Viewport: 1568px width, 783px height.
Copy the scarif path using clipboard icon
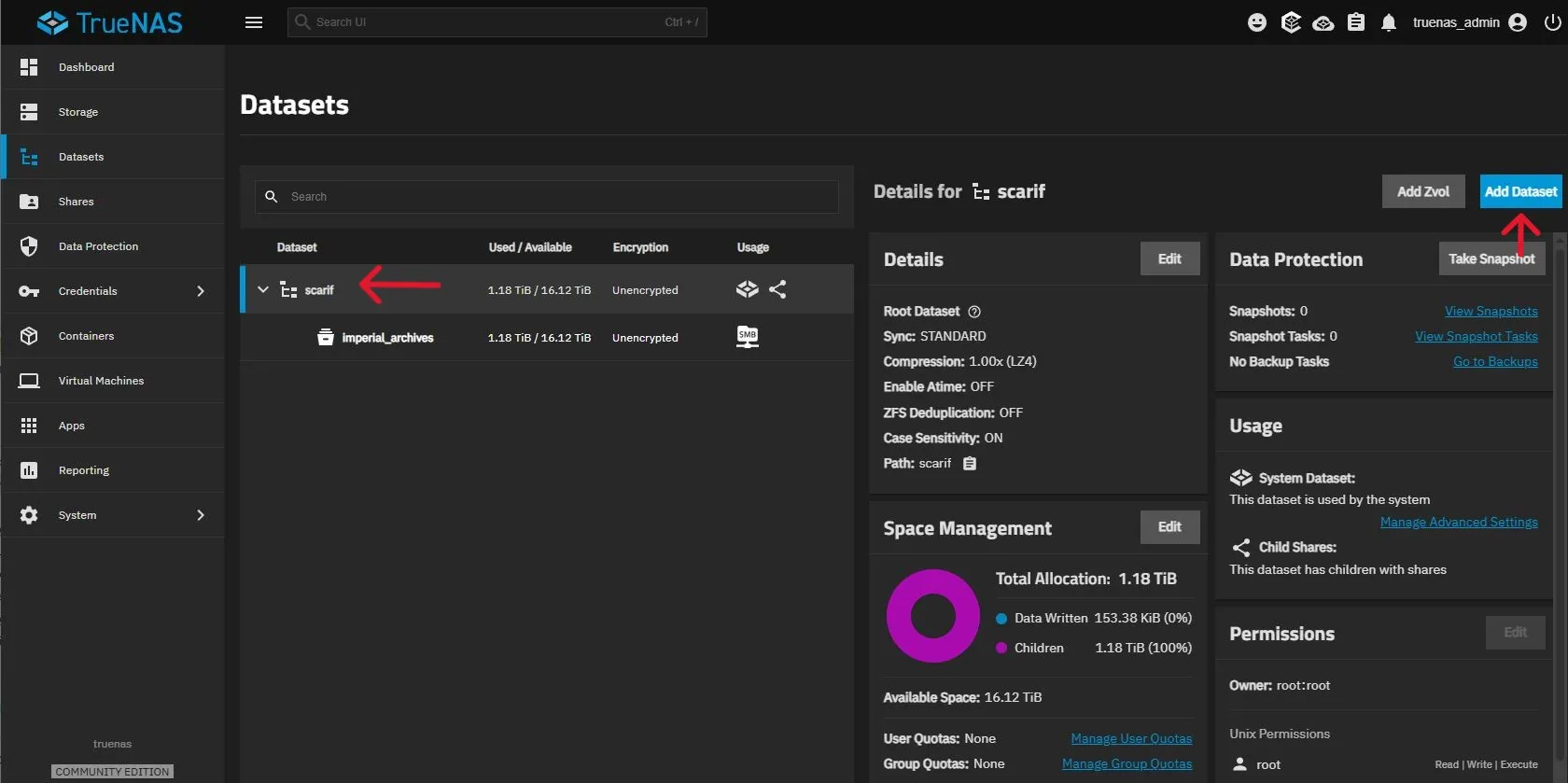970,464
